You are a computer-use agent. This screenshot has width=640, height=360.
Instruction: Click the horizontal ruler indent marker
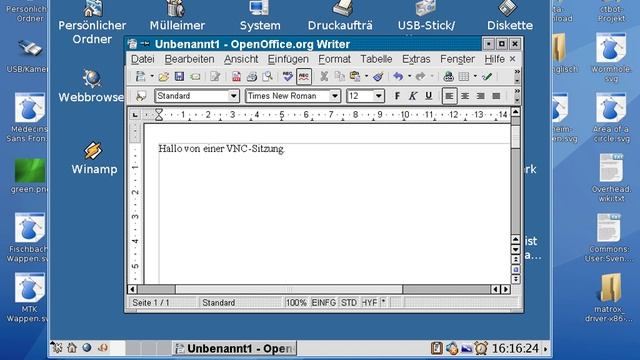tap(159, 115)
